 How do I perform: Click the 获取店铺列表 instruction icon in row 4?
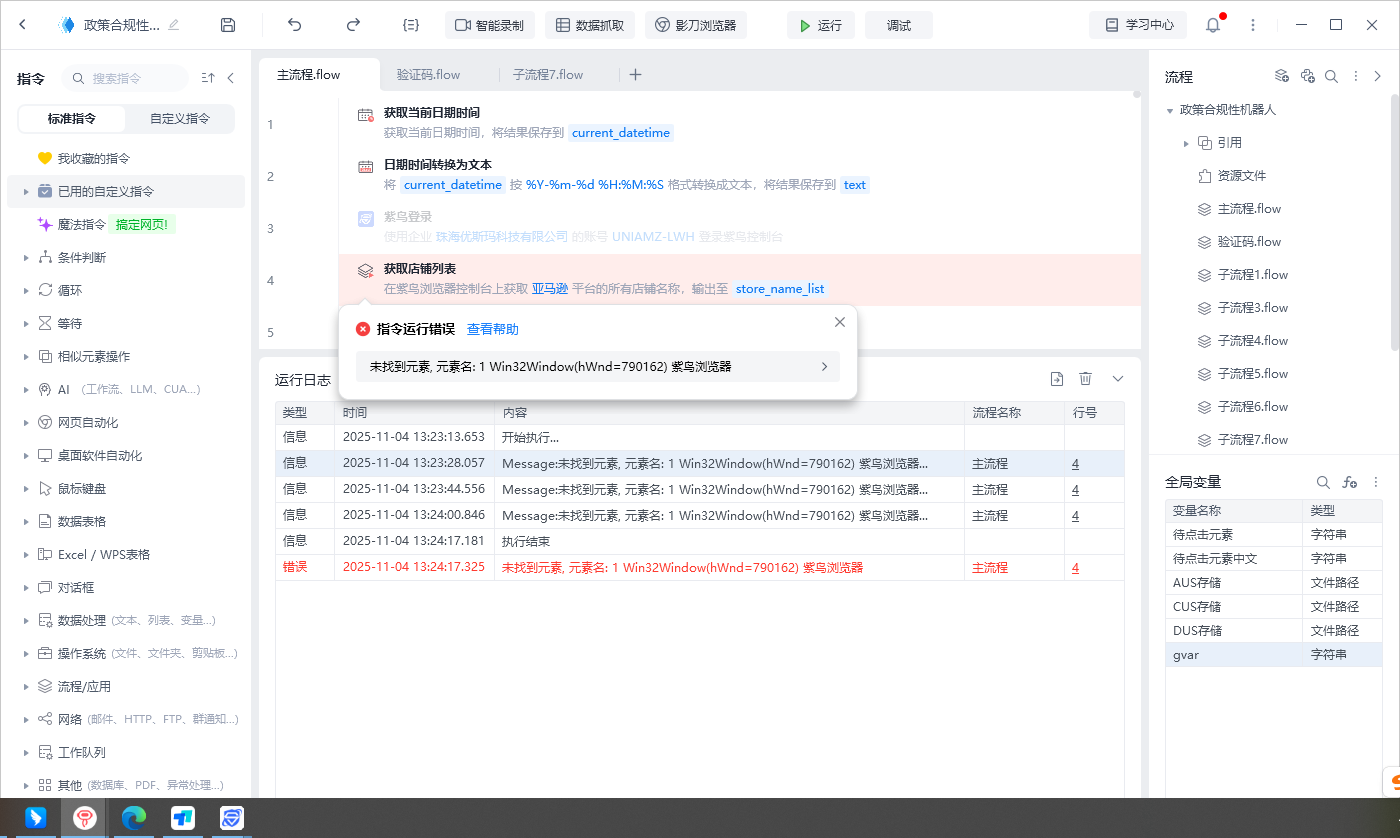pyautogui.click(x=366, y=270)
